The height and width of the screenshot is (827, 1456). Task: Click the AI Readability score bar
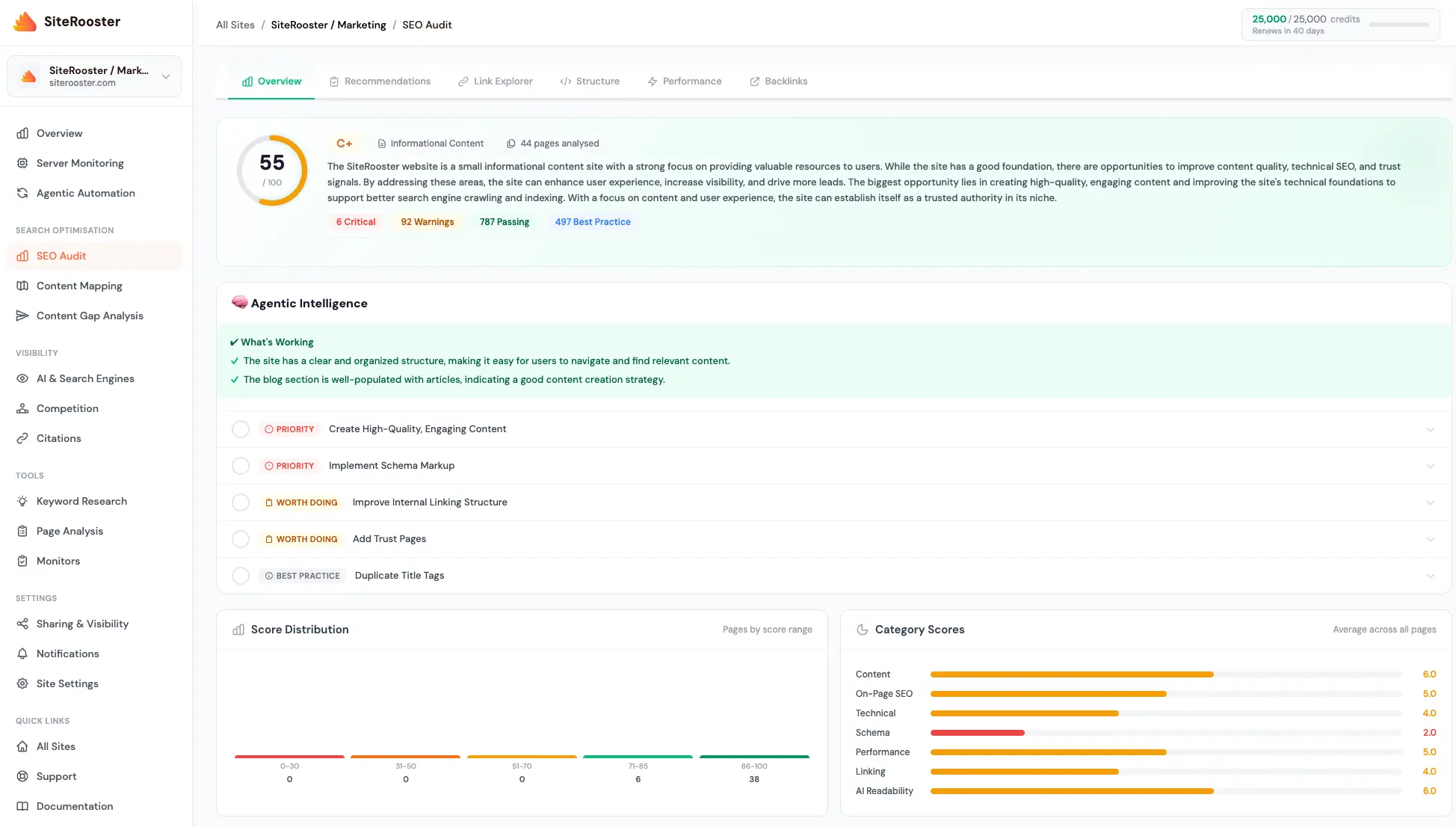click(x=1072, y=791)
